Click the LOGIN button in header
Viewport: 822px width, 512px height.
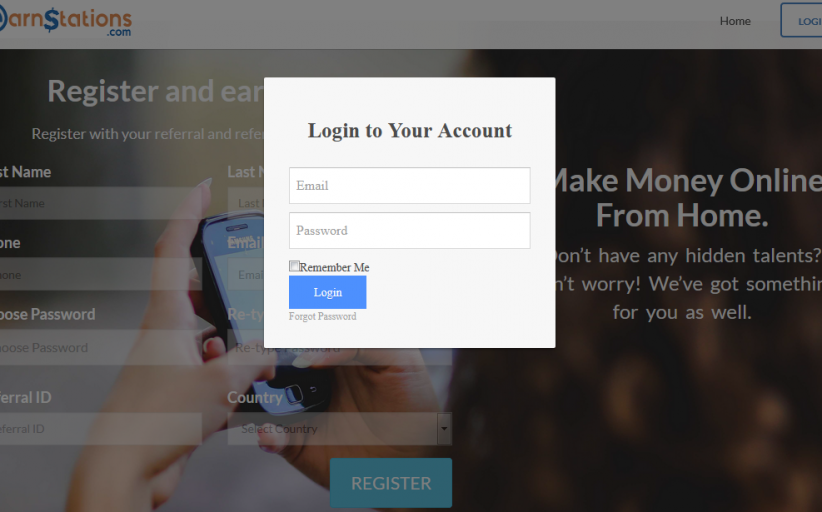[x=801, y=20]
